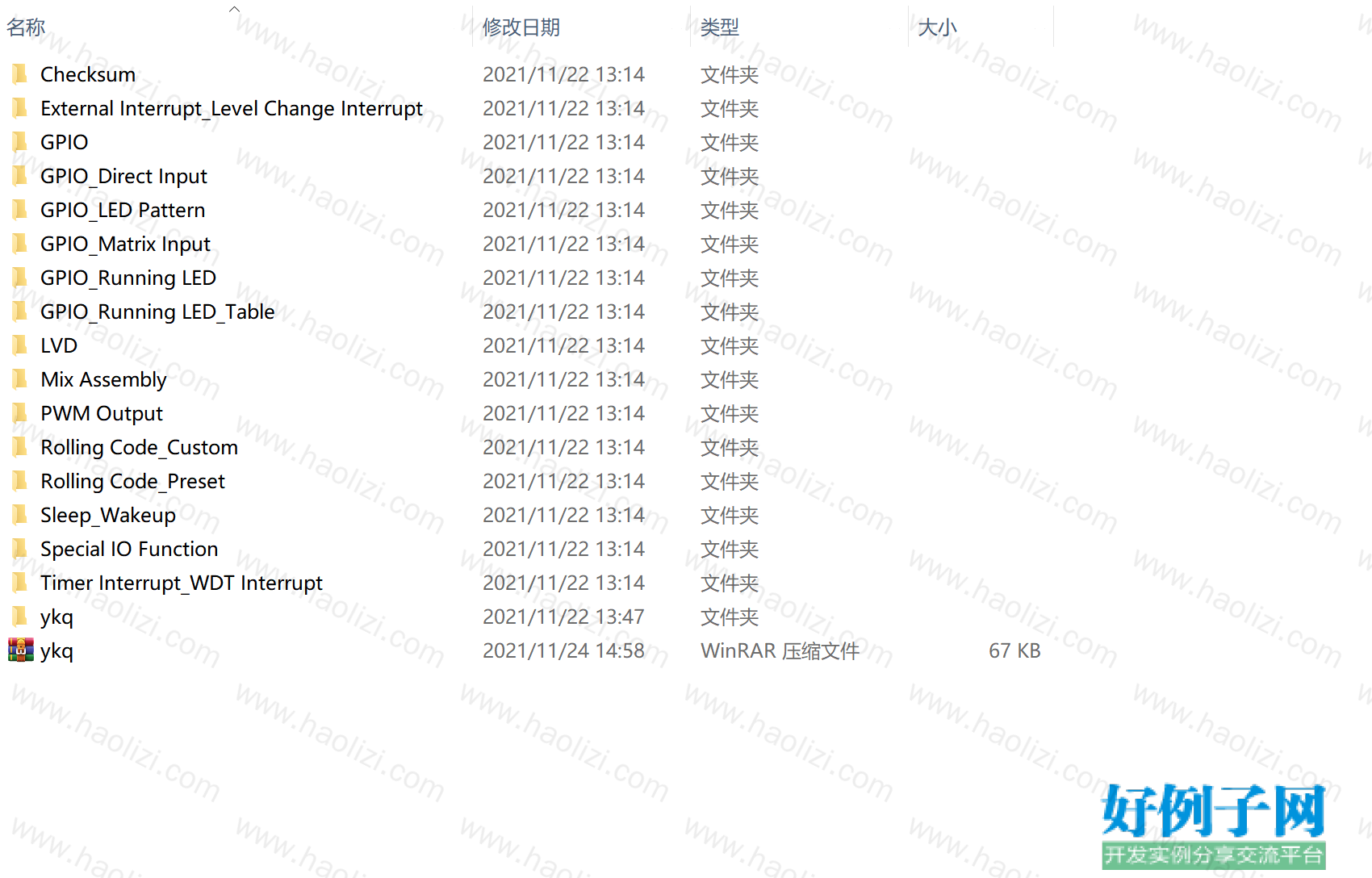Select the GPIO_Direct Input name
The width and height of the screenshot is (1372, 878).
pyautogui.click(x=123, y=176)
